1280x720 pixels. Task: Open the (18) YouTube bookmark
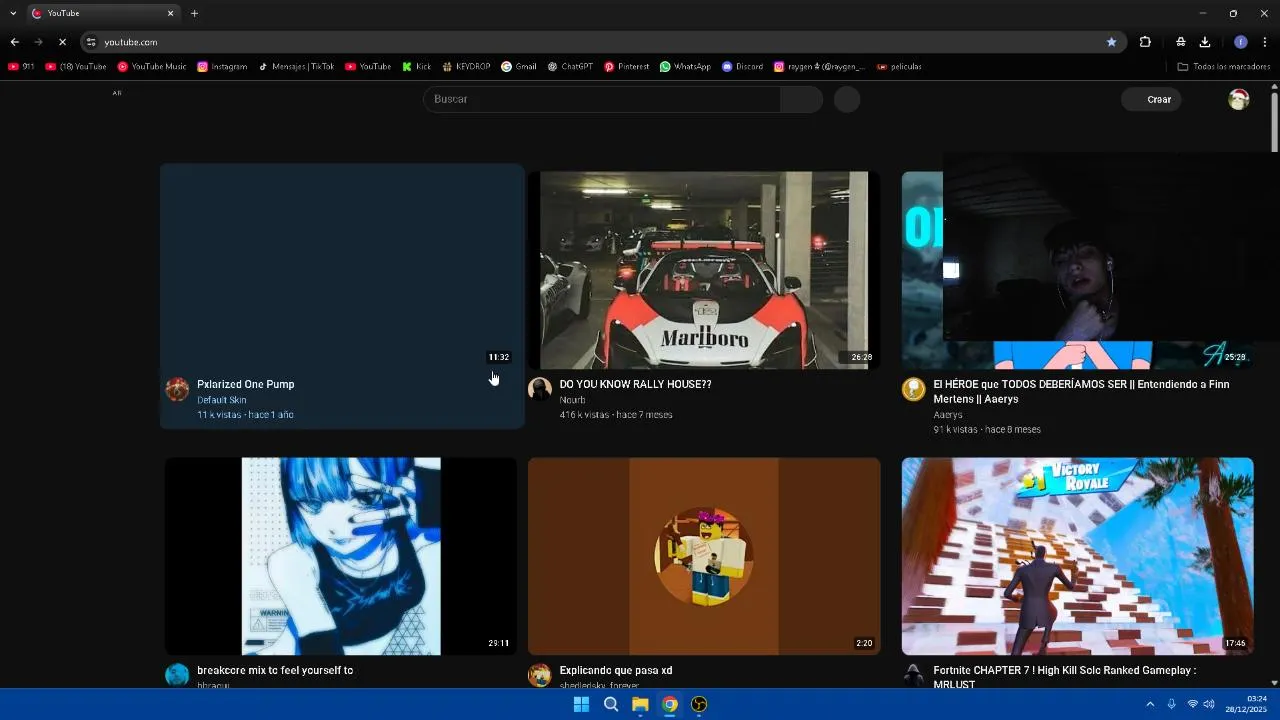(x=76, y=67)
